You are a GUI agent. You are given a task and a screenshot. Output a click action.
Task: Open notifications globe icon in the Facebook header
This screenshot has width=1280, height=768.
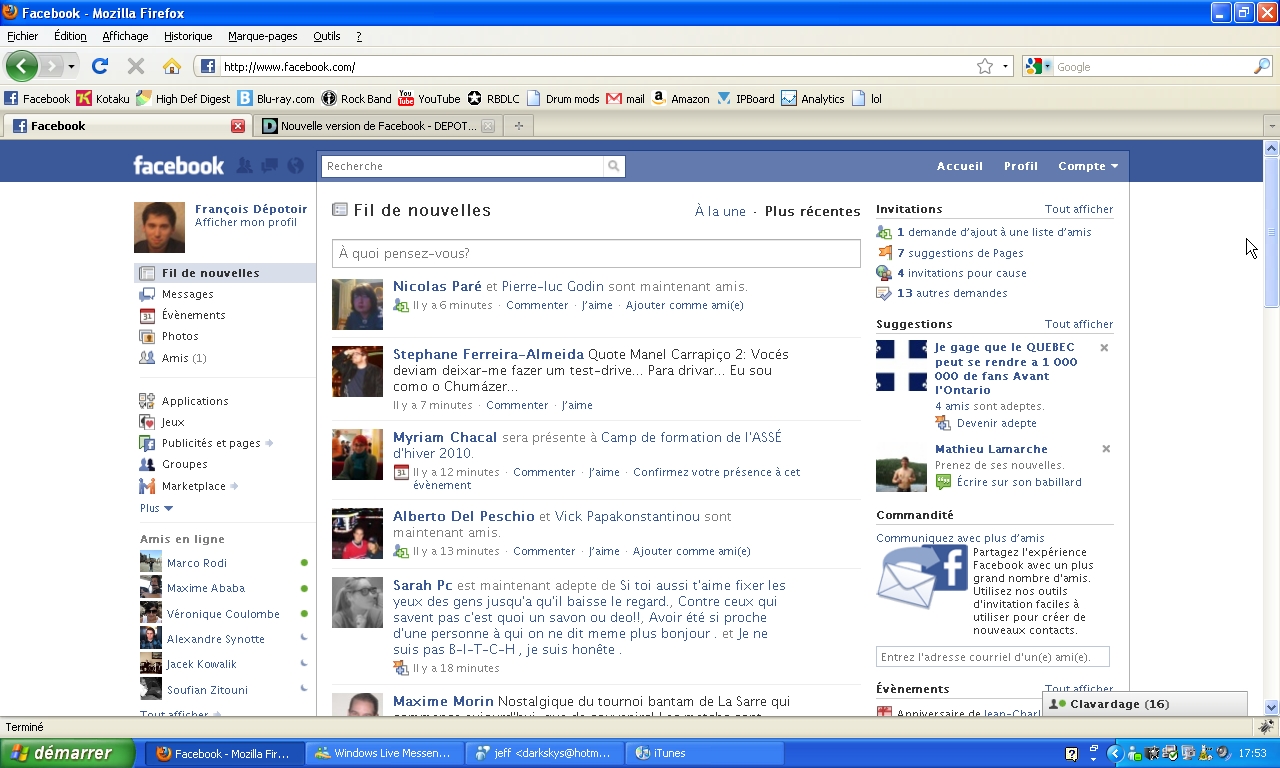pyautogui.click(x=295, y=166)
